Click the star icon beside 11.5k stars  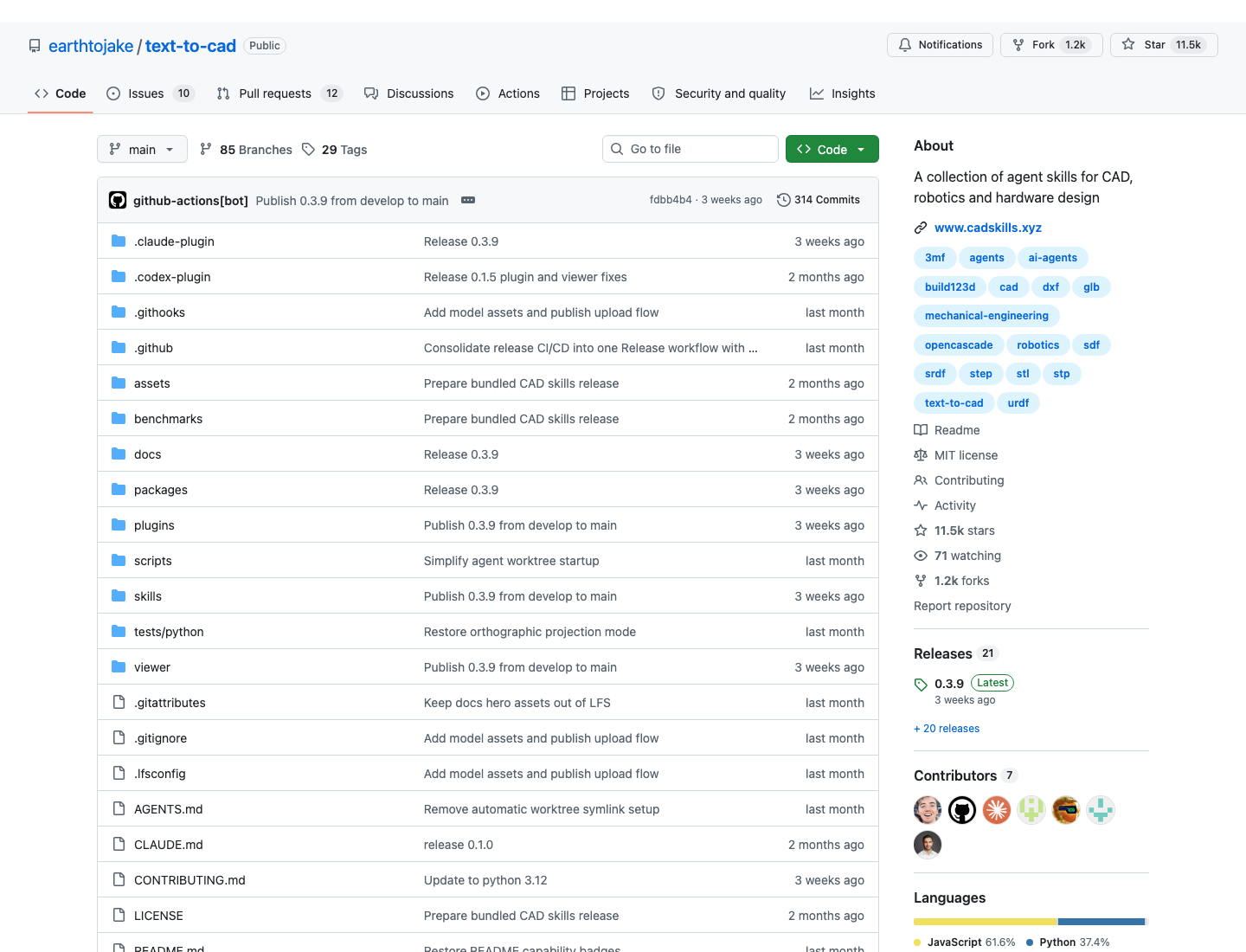pos(921,531)
